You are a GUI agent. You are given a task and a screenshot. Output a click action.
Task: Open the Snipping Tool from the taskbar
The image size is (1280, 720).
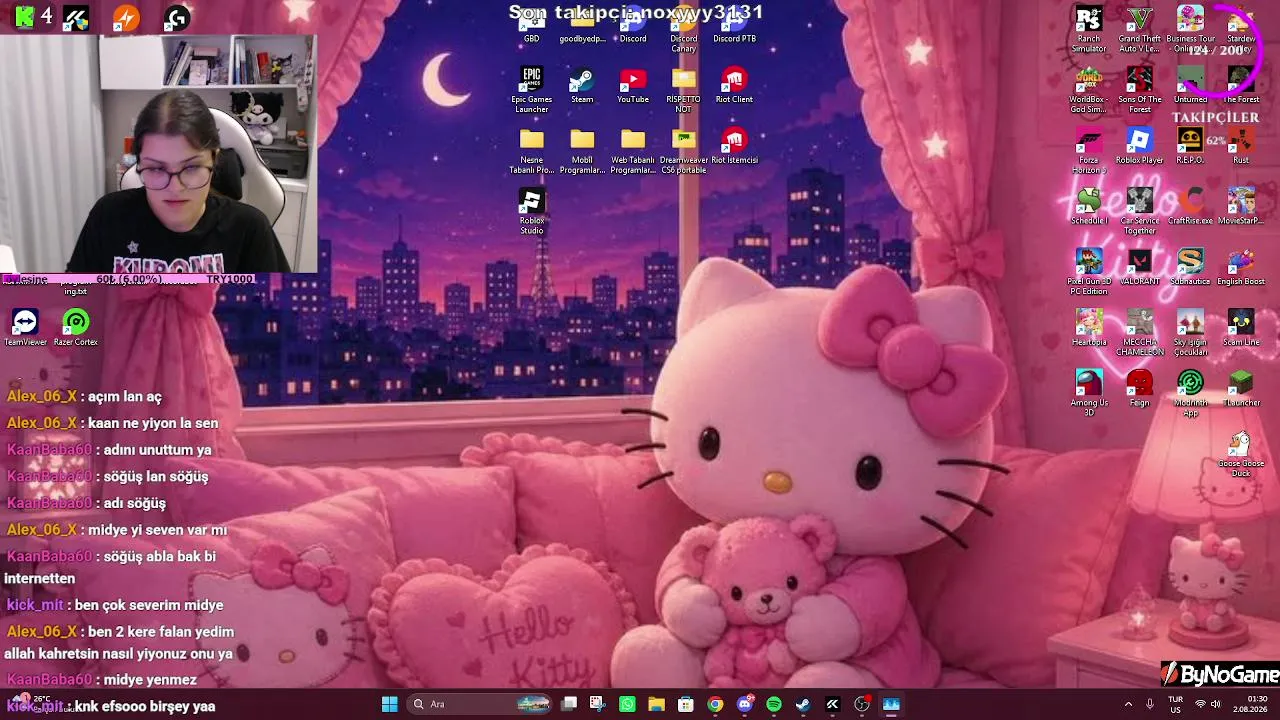598,704
